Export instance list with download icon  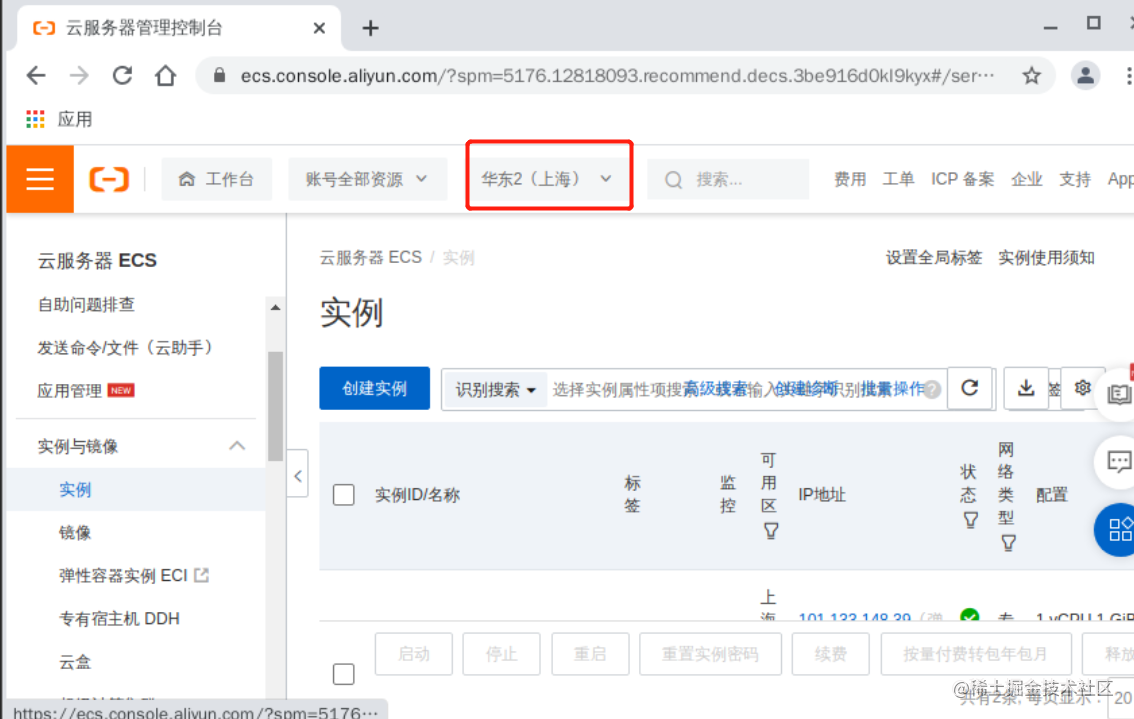(x=1026, y=388)
